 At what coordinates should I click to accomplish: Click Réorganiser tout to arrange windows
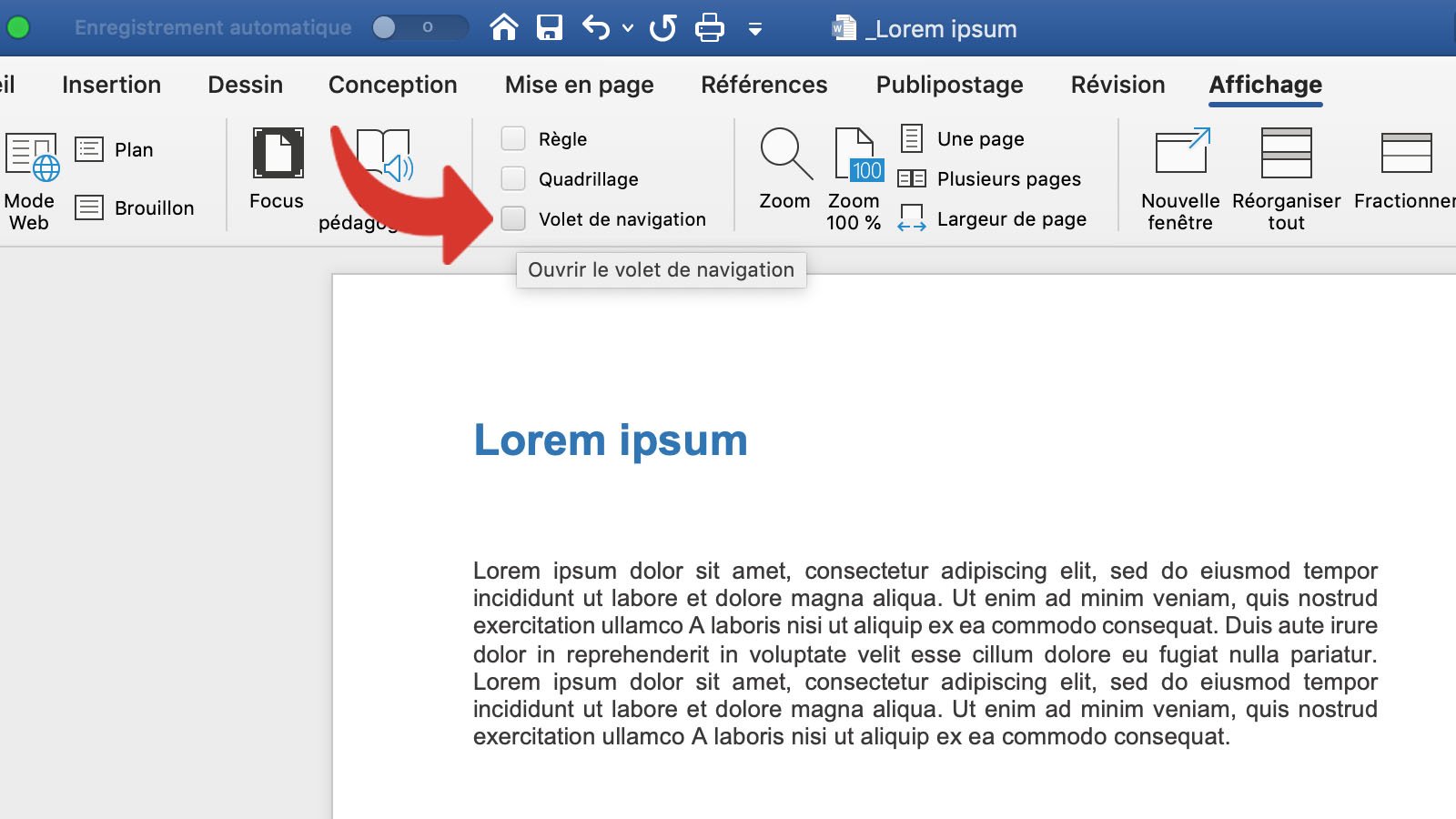click(x=1285, y=173)
